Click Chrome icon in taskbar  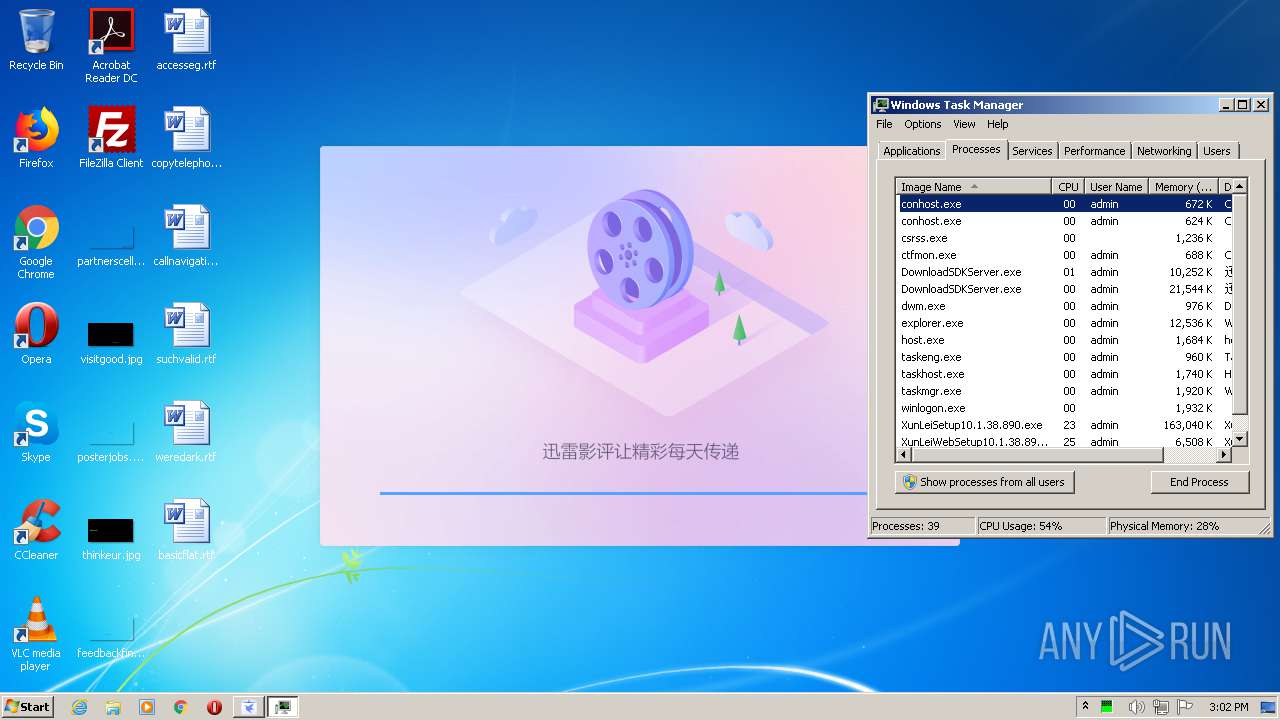click(x=181, y=707)
